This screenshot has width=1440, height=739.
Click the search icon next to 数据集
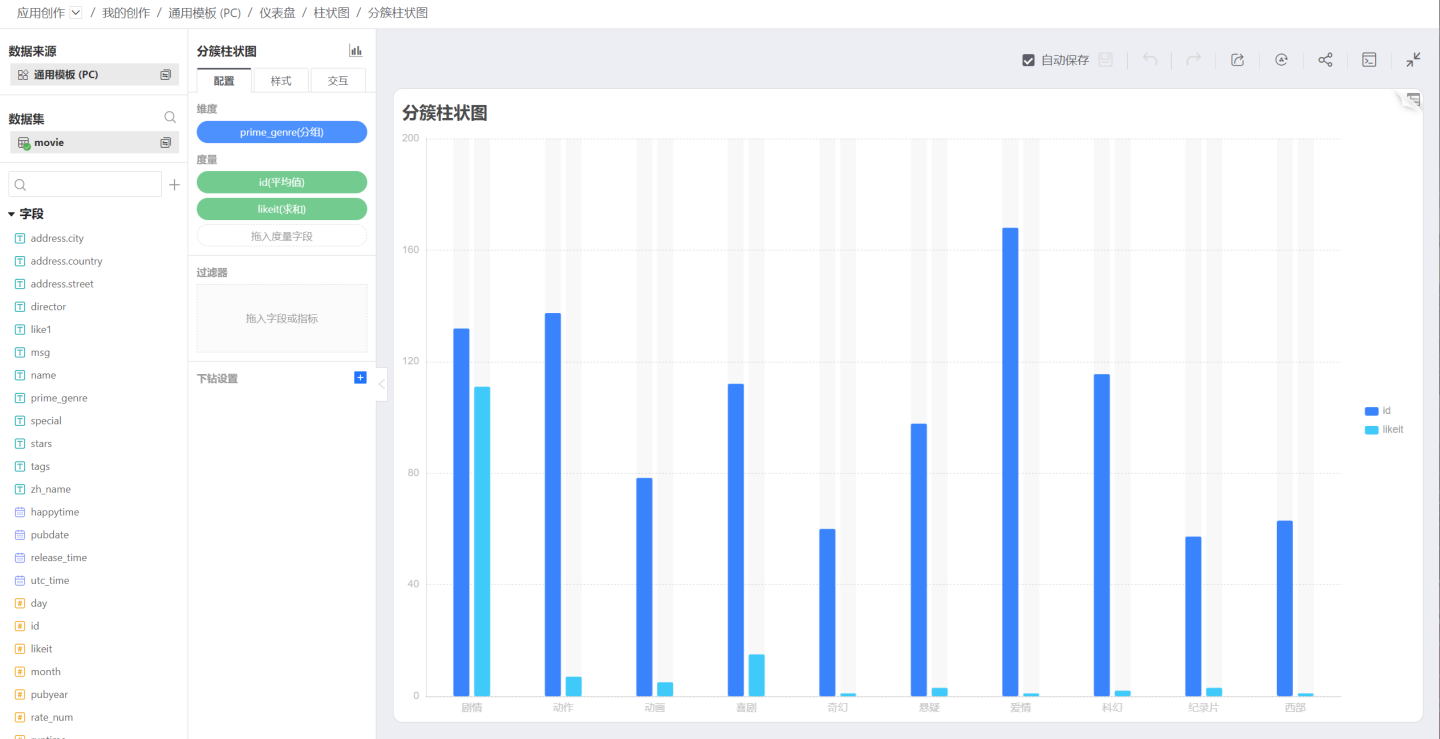(170, 118)
